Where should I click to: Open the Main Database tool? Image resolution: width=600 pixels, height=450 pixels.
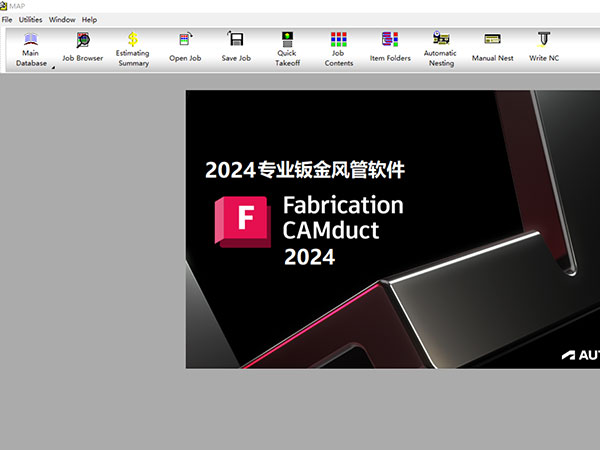coord(31,49)
